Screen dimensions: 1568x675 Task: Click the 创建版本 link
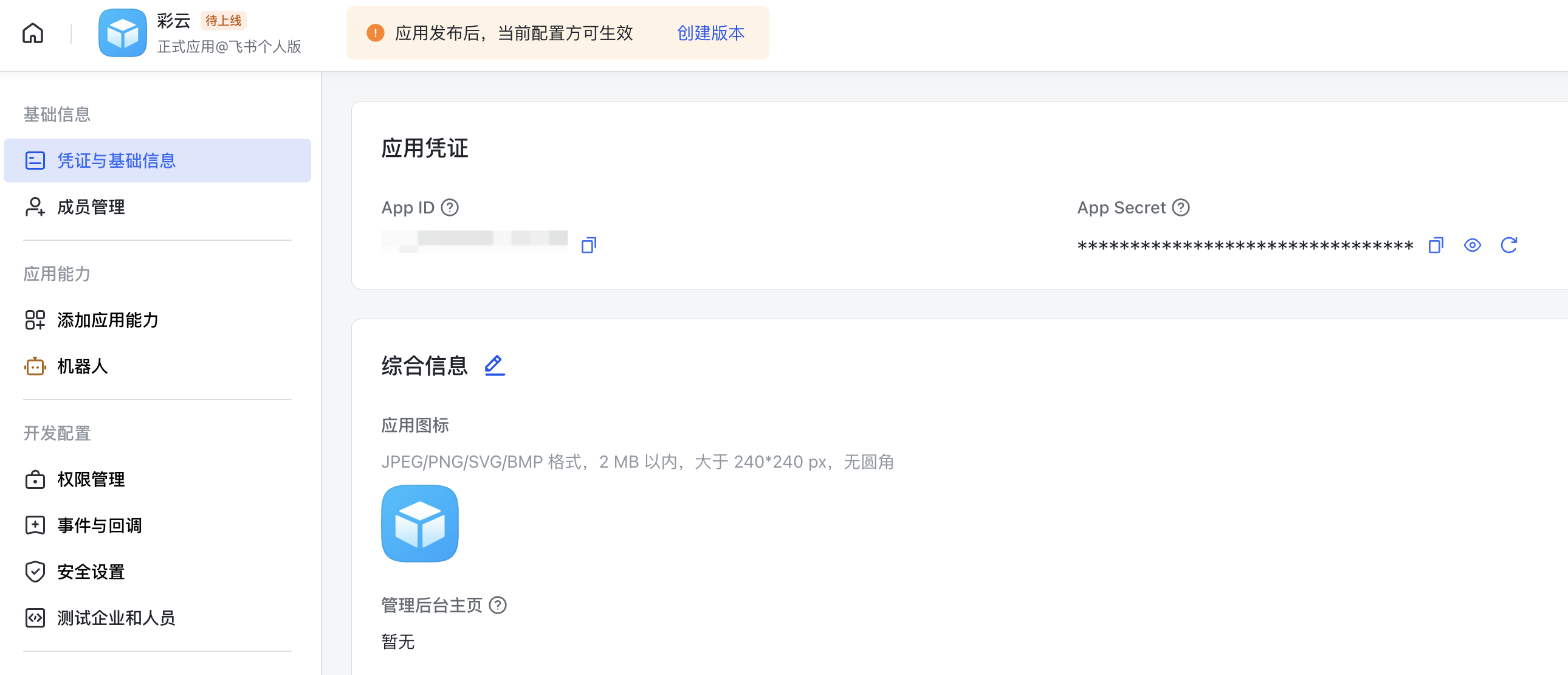[710, 33]
